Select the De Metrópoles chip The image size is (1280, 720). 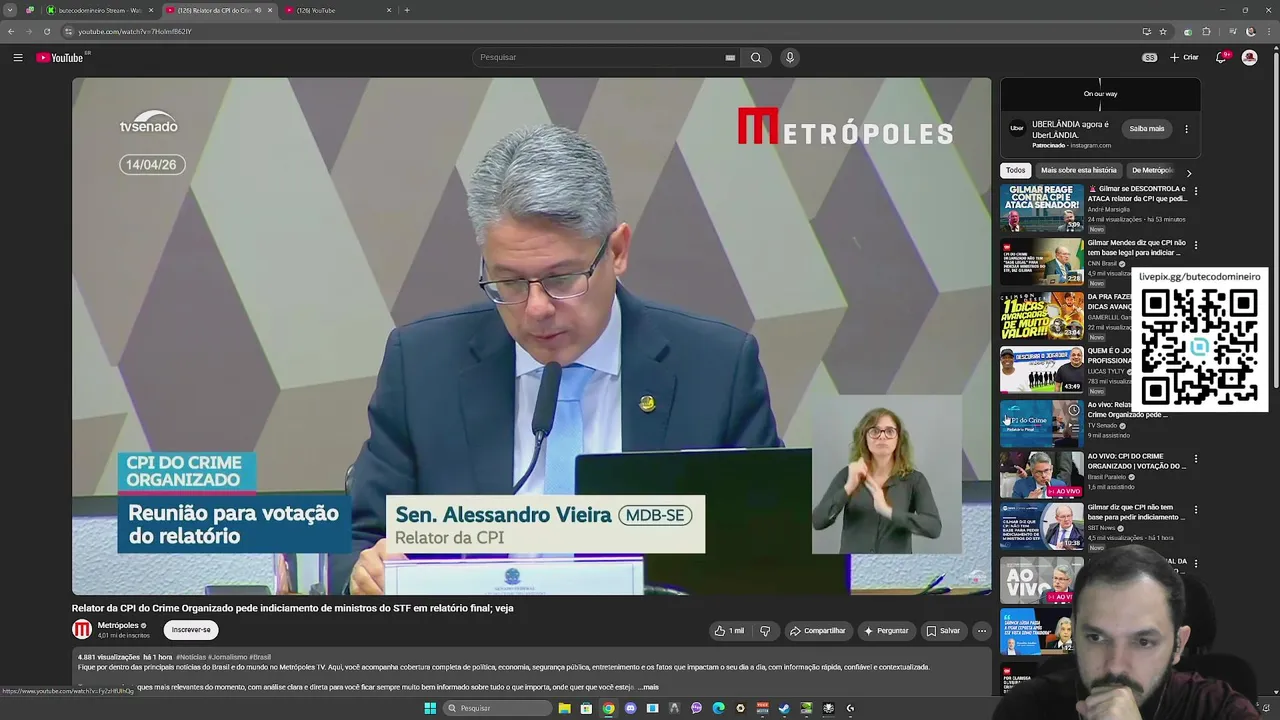1153,170
